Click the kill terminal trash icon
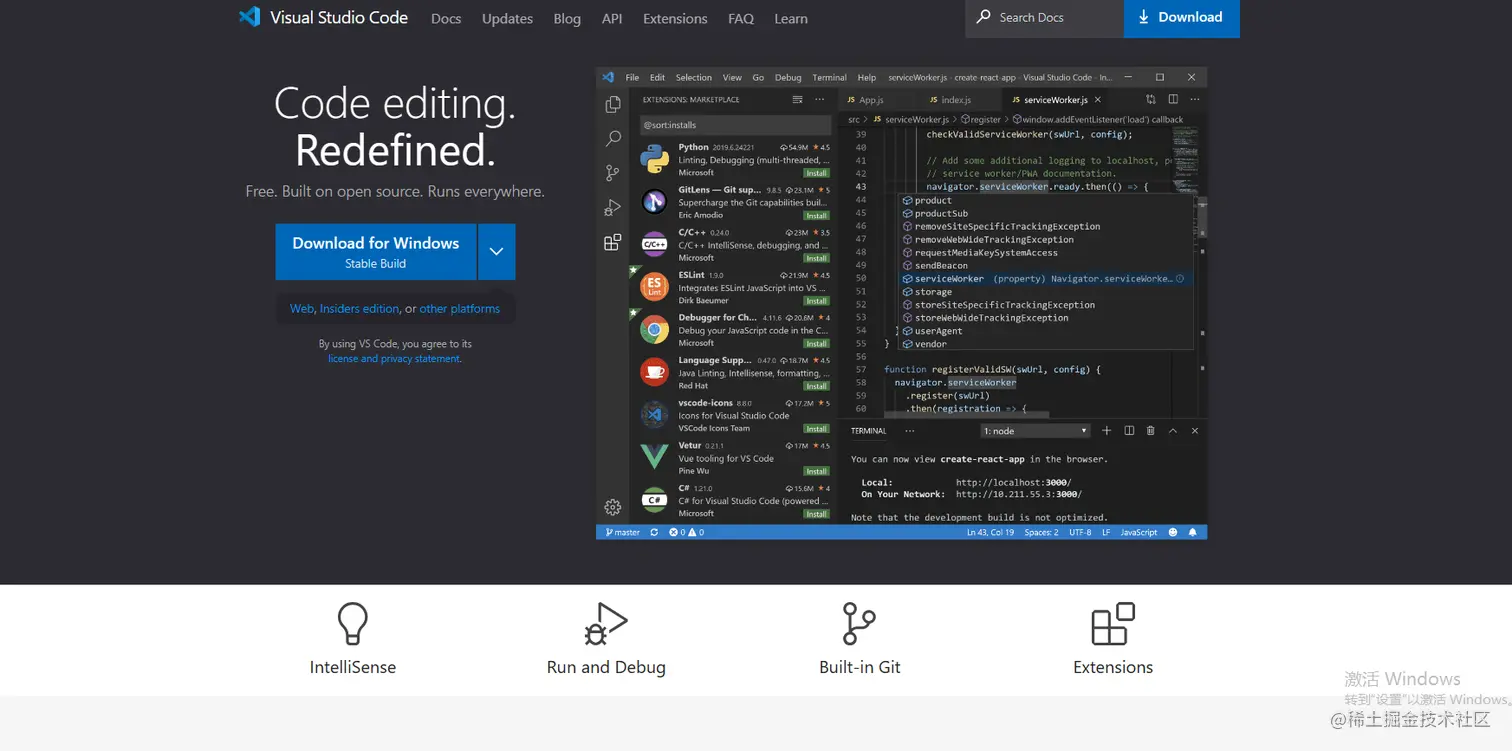Viewport: 1512px width, 751px height. click(1151, 430)
